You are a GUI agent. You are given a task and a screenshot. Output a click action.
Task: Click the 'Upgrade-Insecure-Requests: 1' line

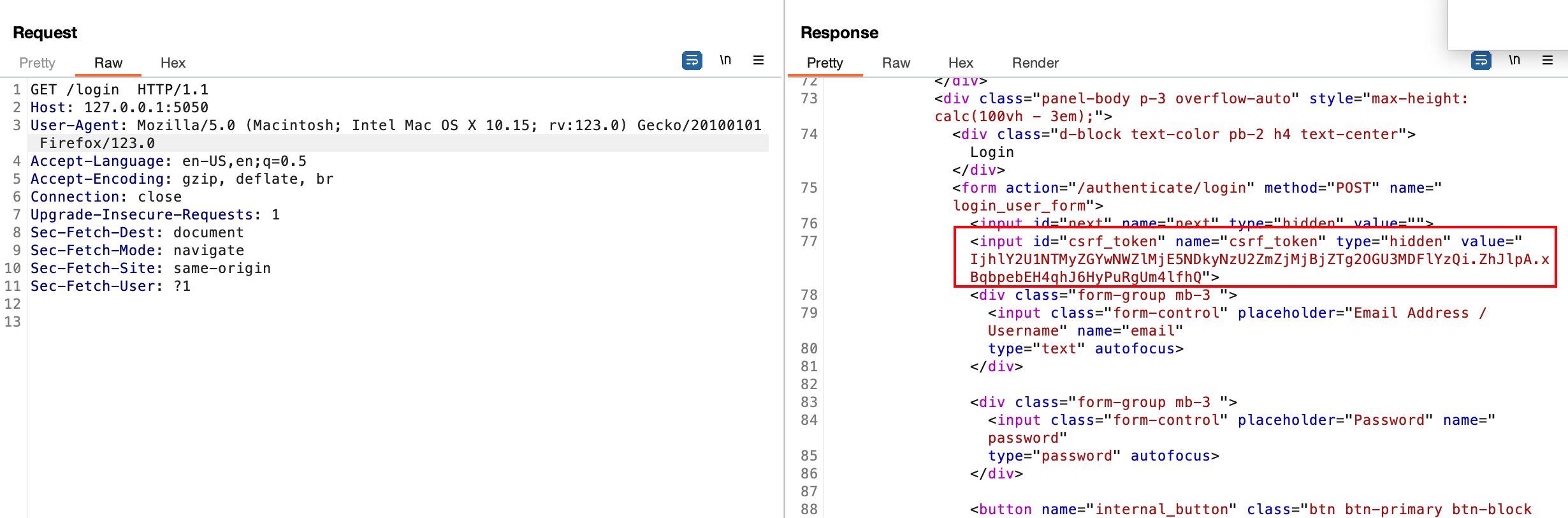[155, 215]
